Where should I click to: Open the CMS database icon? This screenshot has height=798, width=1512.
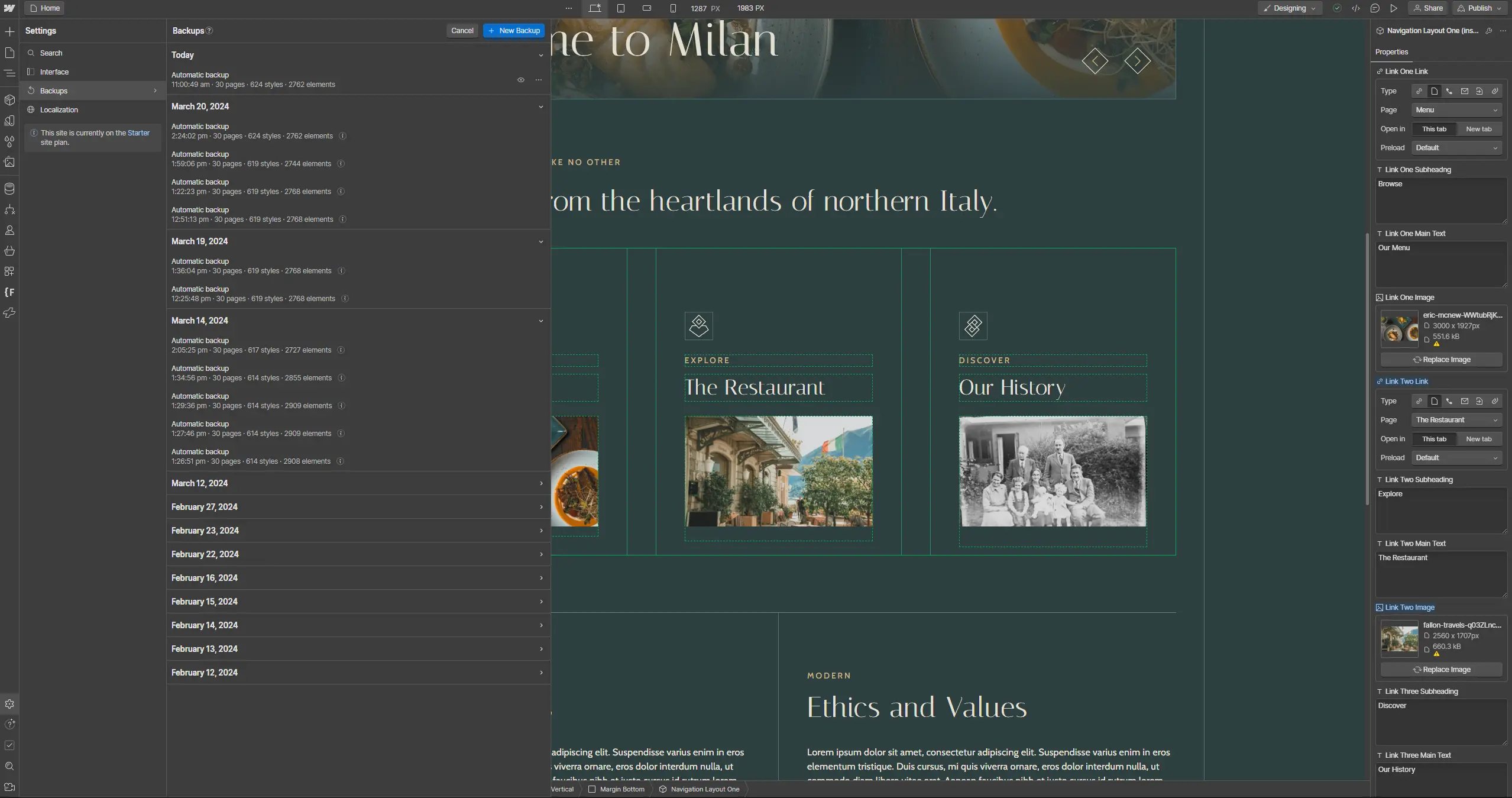tap(9, 189)
